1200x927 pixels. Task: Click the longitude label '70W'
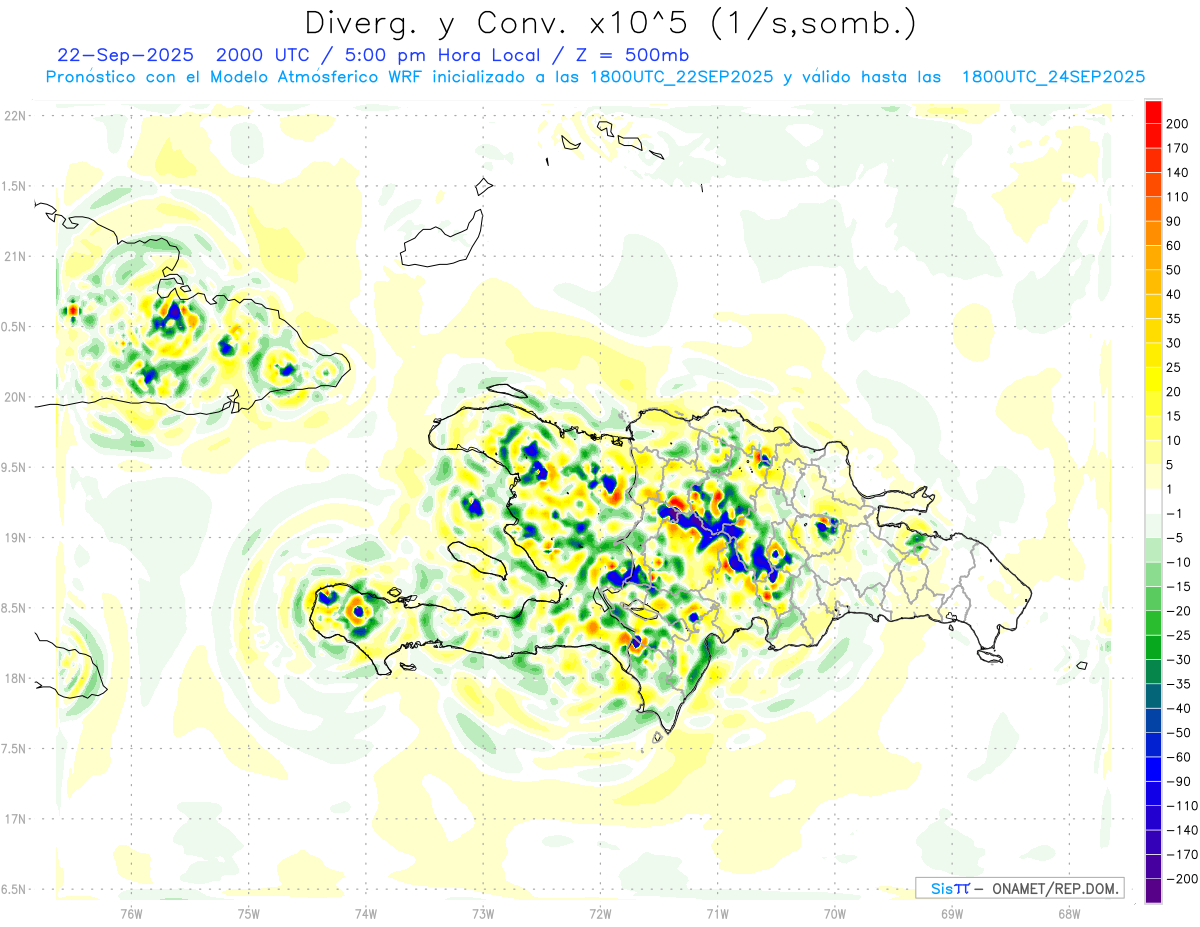pyautogui.click(x=835, y=913)
